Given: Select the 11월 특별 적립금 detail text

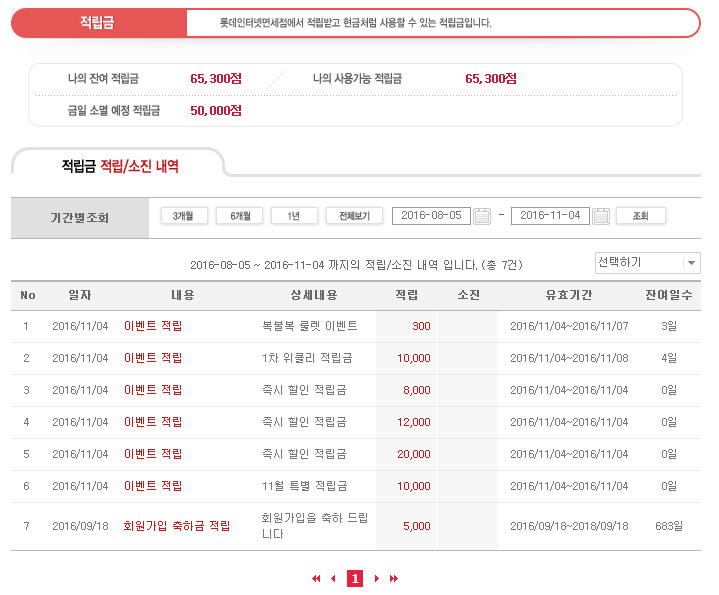Looking at the screenshot, I should pos(304,485).
